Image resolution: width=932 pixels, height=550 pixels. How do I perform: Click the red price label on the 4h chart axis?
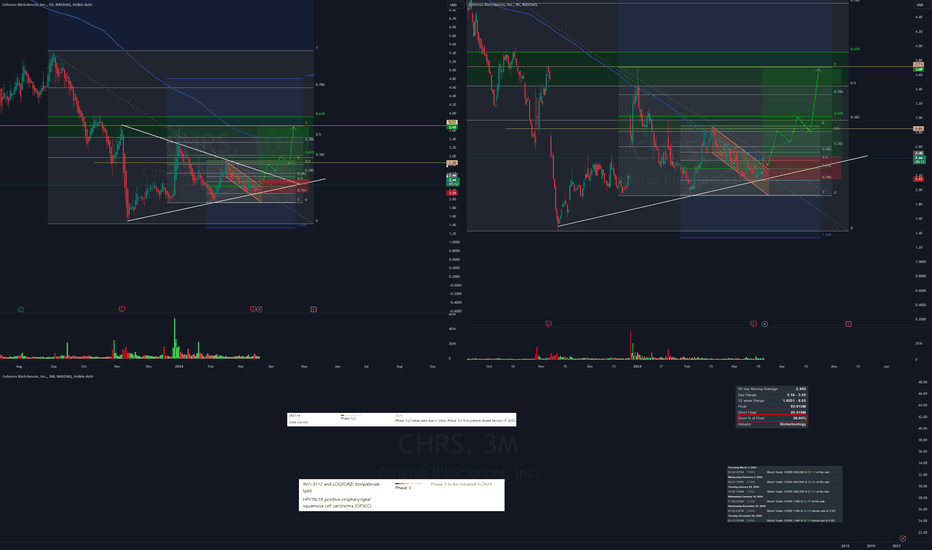[x=919, y=178]
